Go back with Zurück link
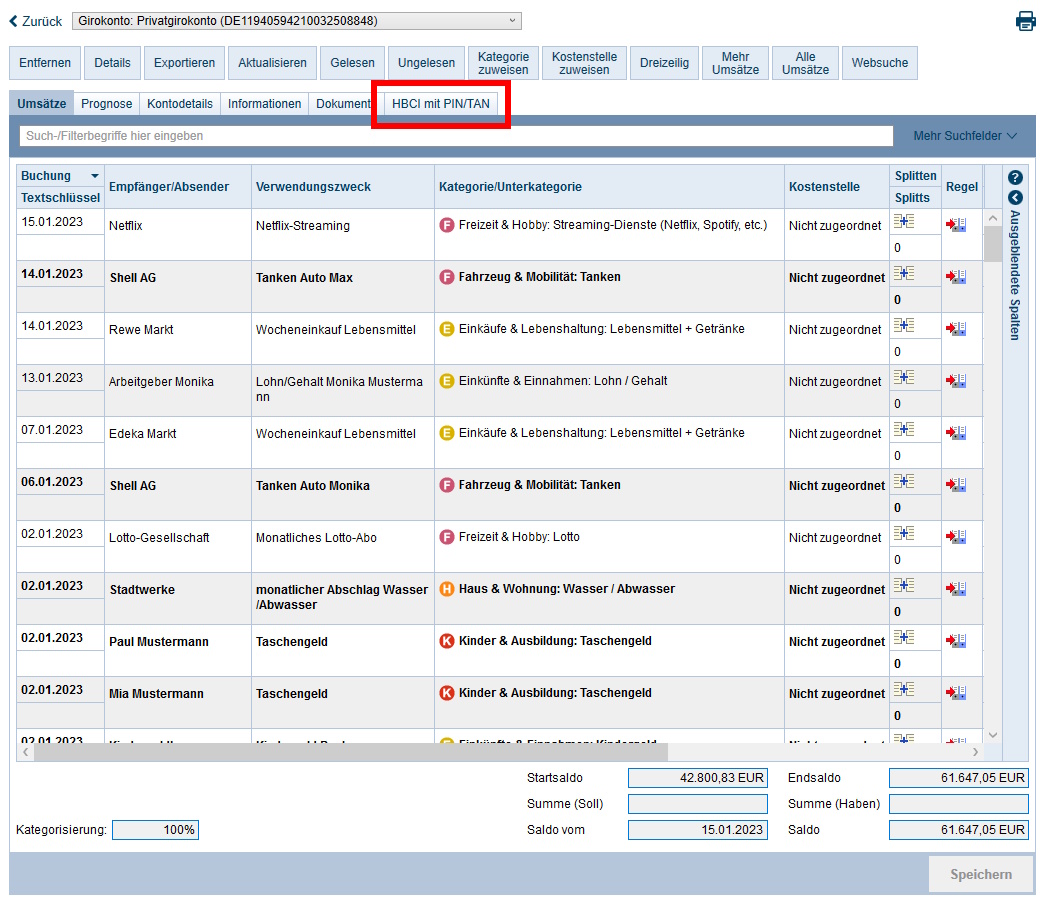 (35, 21)
